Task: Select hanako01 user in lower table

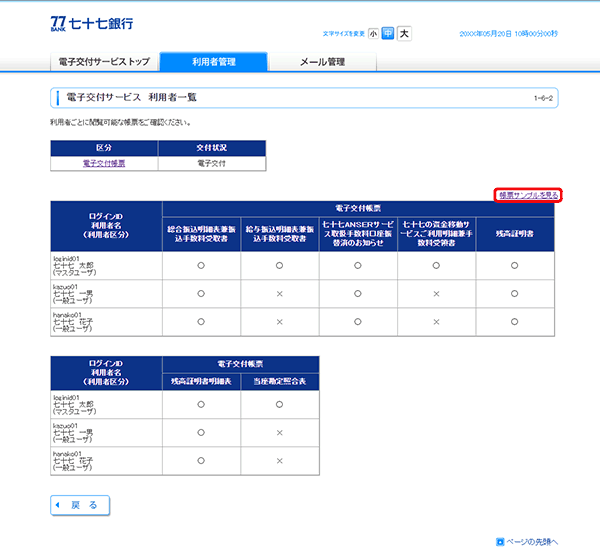Action: tap(106, 461)
